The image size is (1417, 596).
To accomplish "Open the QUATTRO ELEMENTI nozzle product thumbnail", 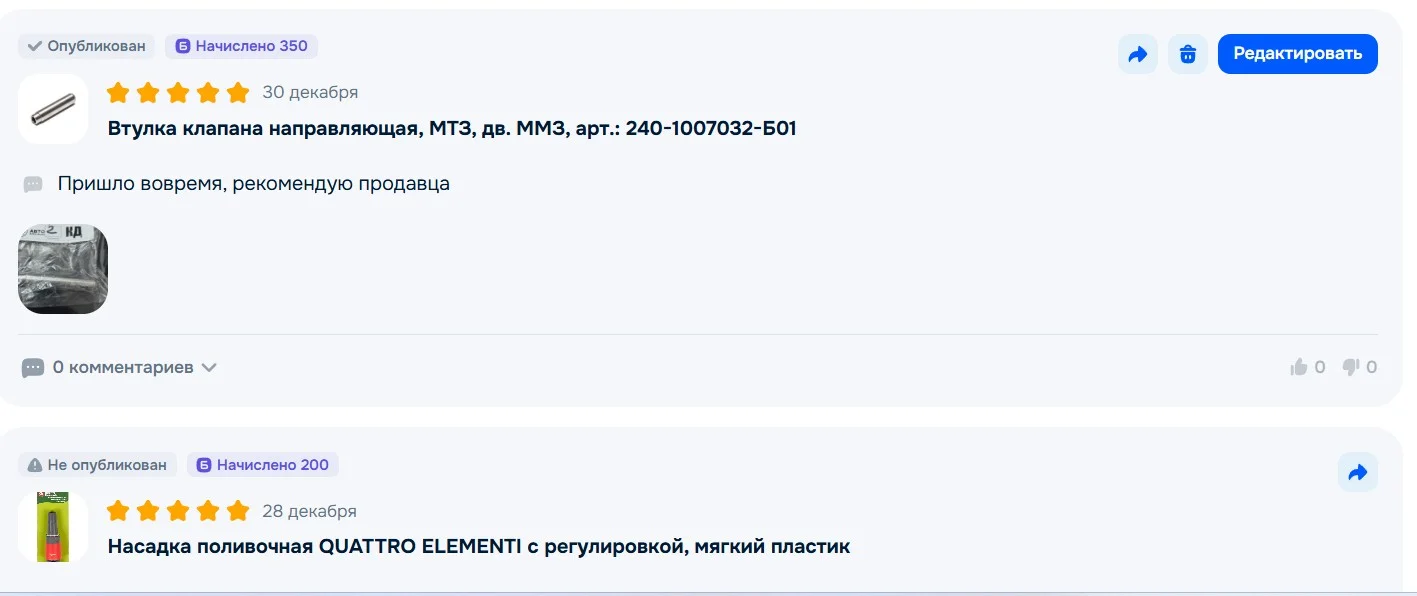I will pyautogui.click(x=53, y=527).
